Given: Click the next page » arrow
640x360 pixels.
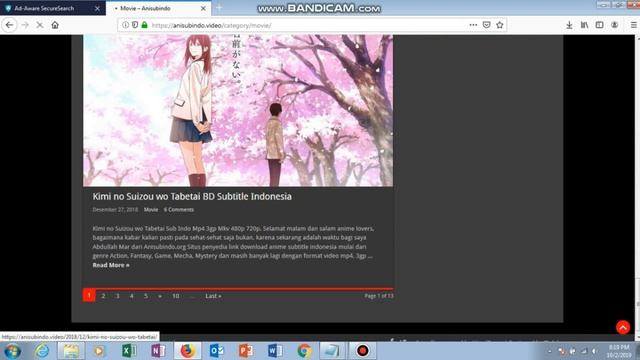Looking at the screenshot, I should coord(160,296).
